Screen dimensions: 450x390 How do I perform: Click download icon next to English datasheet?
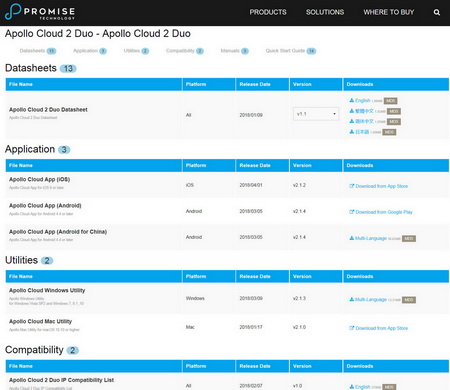(351, 100)
